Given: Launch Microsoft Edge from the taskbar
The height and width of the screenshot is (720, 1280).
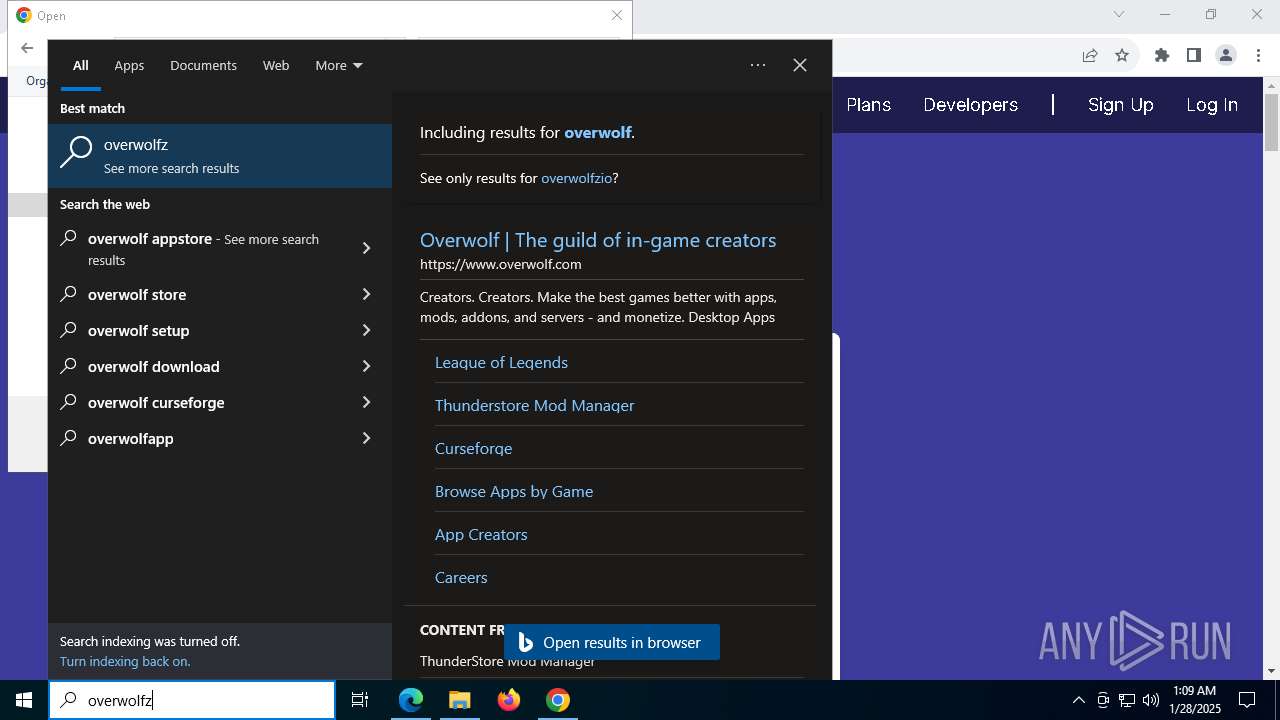Looking at the screenshot, I should (x=411, y=700).
